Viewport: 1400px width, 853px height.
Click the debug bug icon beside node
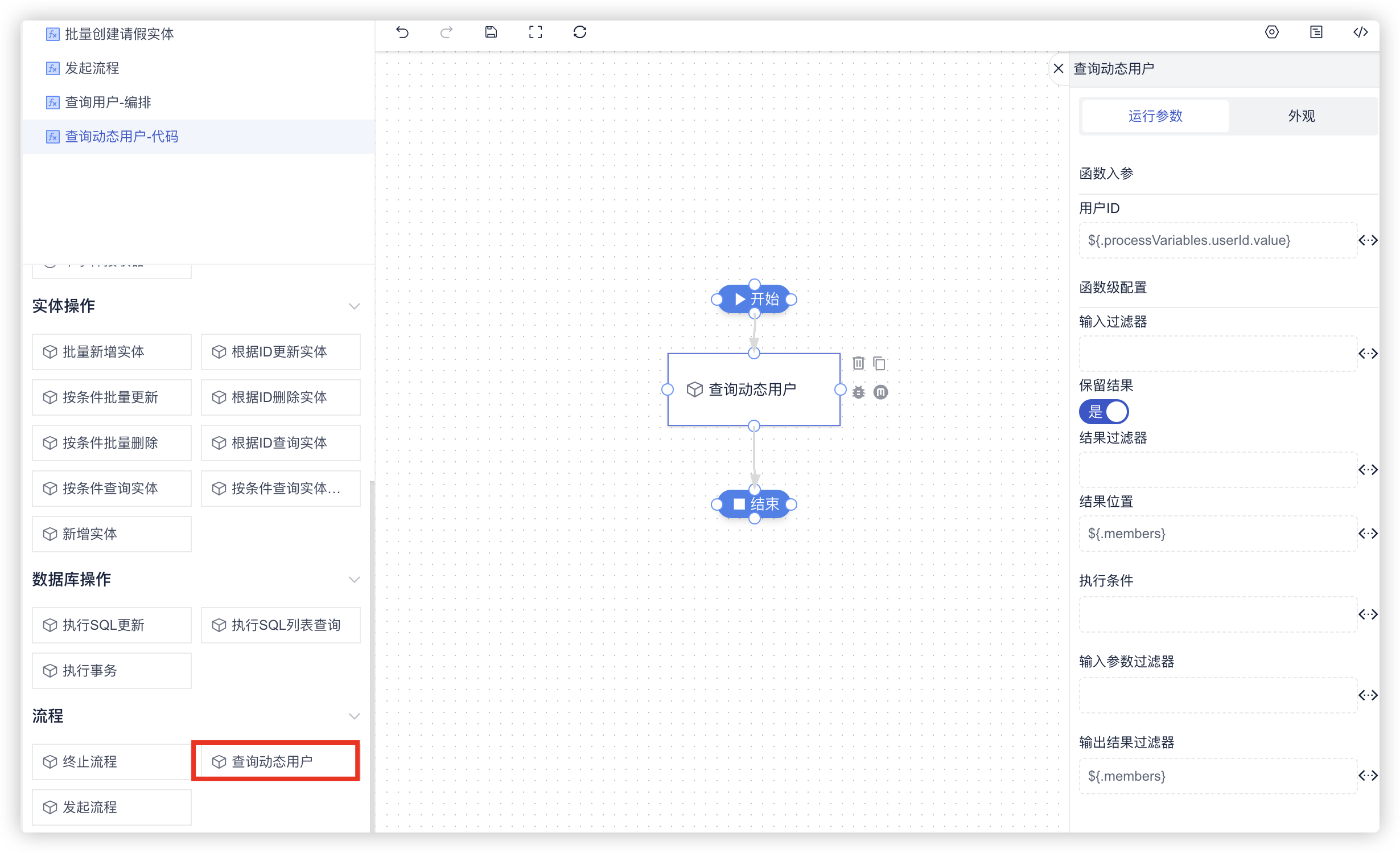coord(858,392)
